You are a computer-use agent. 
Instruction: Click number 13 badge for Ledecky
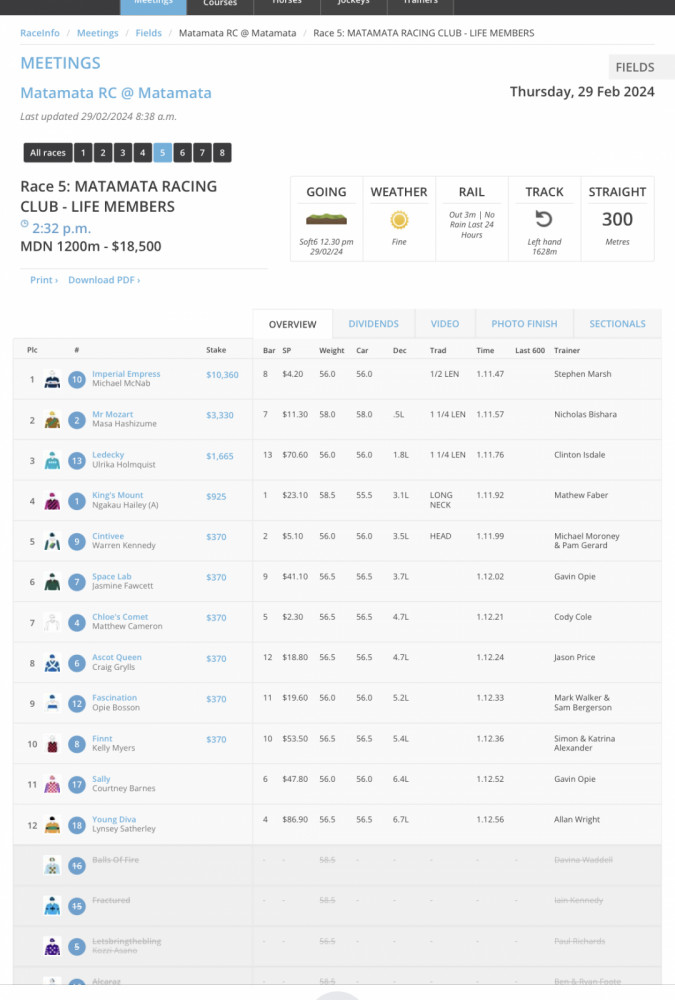tap(77, 460)
